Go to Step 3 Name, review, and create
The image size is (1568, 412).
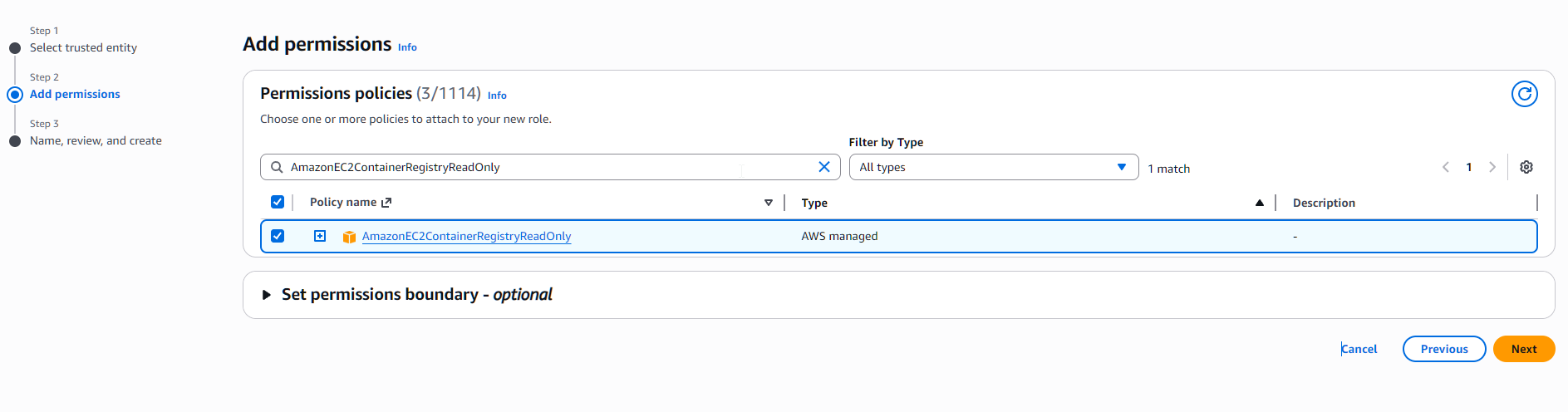(96, 141)
